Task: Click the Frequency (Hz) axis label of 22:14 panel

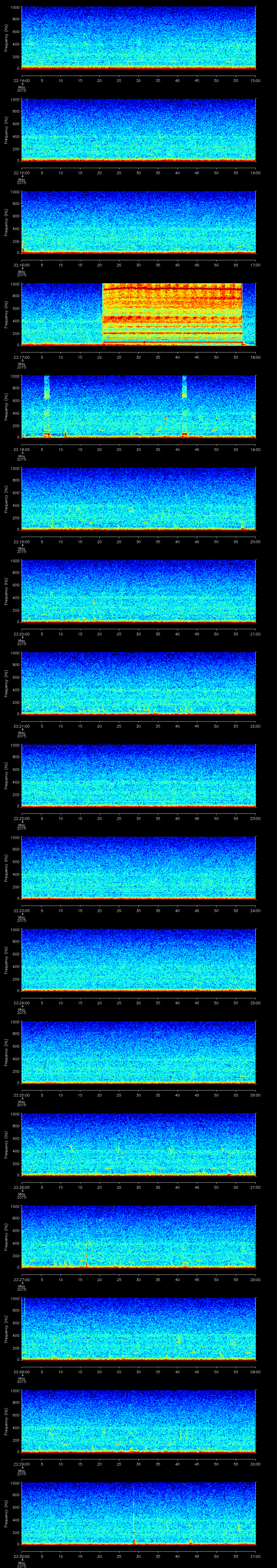Action: [x=6, y=38]
